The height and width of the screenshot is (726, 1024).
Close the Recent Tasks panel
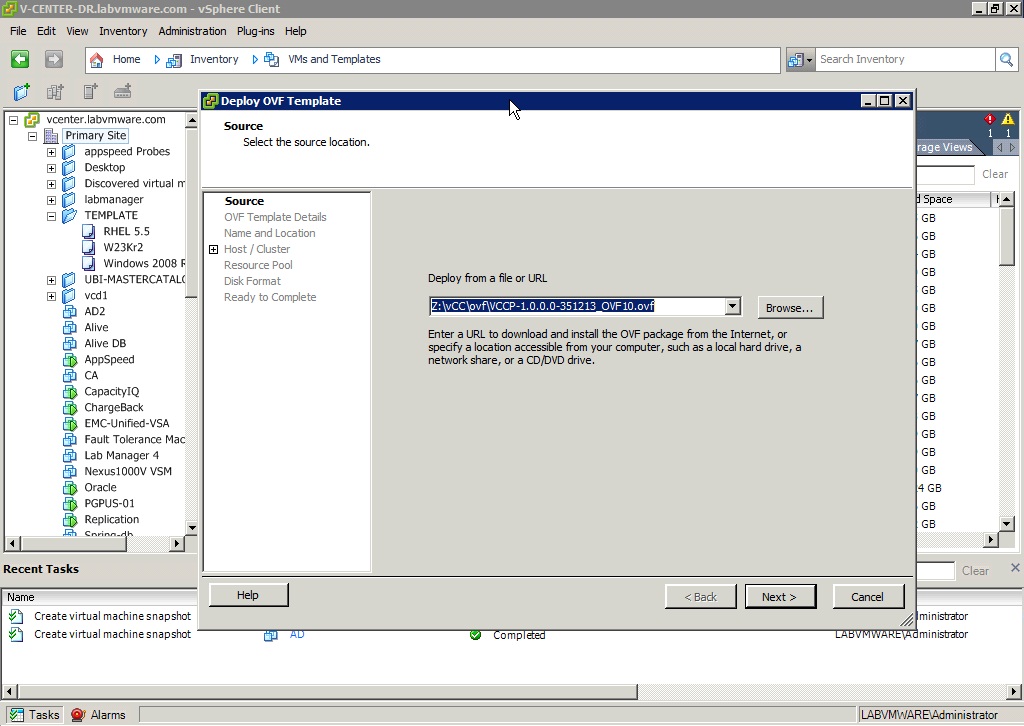coord(1015,568)
